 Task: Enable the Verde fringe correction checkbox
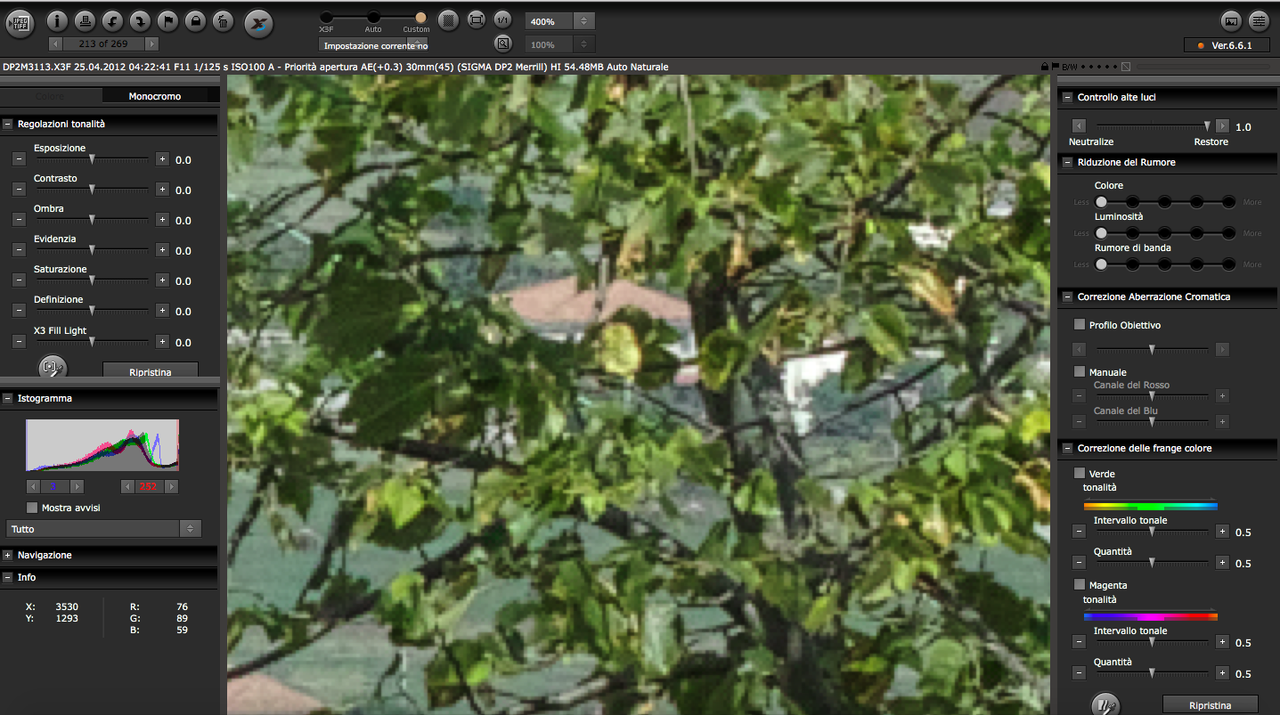(x=1079, y=473)
